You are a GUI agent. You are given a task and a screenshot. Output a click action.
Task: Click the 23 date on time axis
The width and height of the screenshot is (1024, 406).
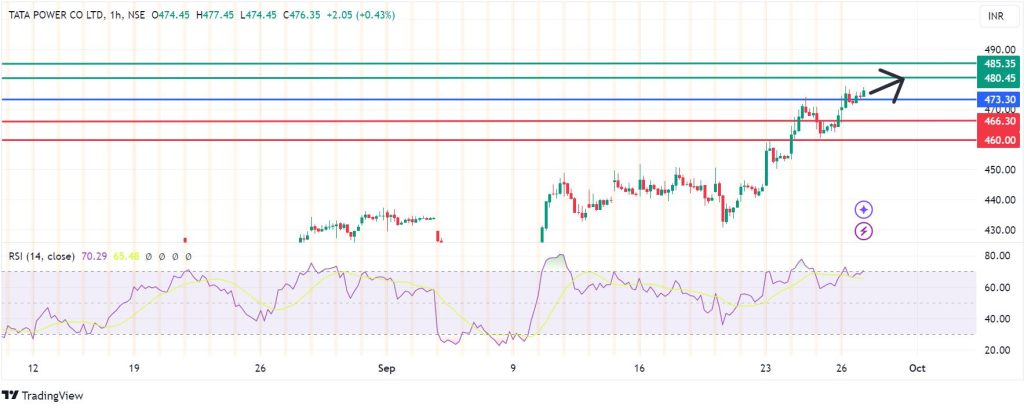[x=765, y=369]
